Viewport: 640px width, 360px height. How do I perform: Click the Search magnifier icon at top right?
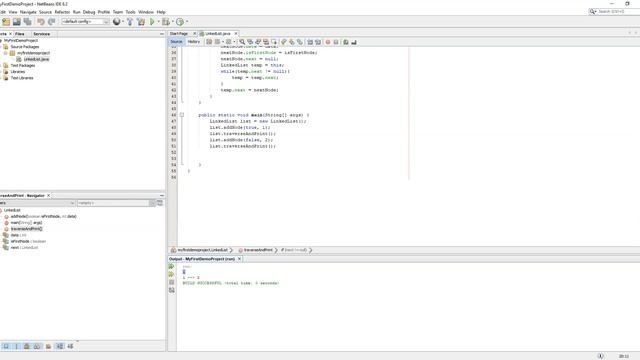(x=592, y=11)
